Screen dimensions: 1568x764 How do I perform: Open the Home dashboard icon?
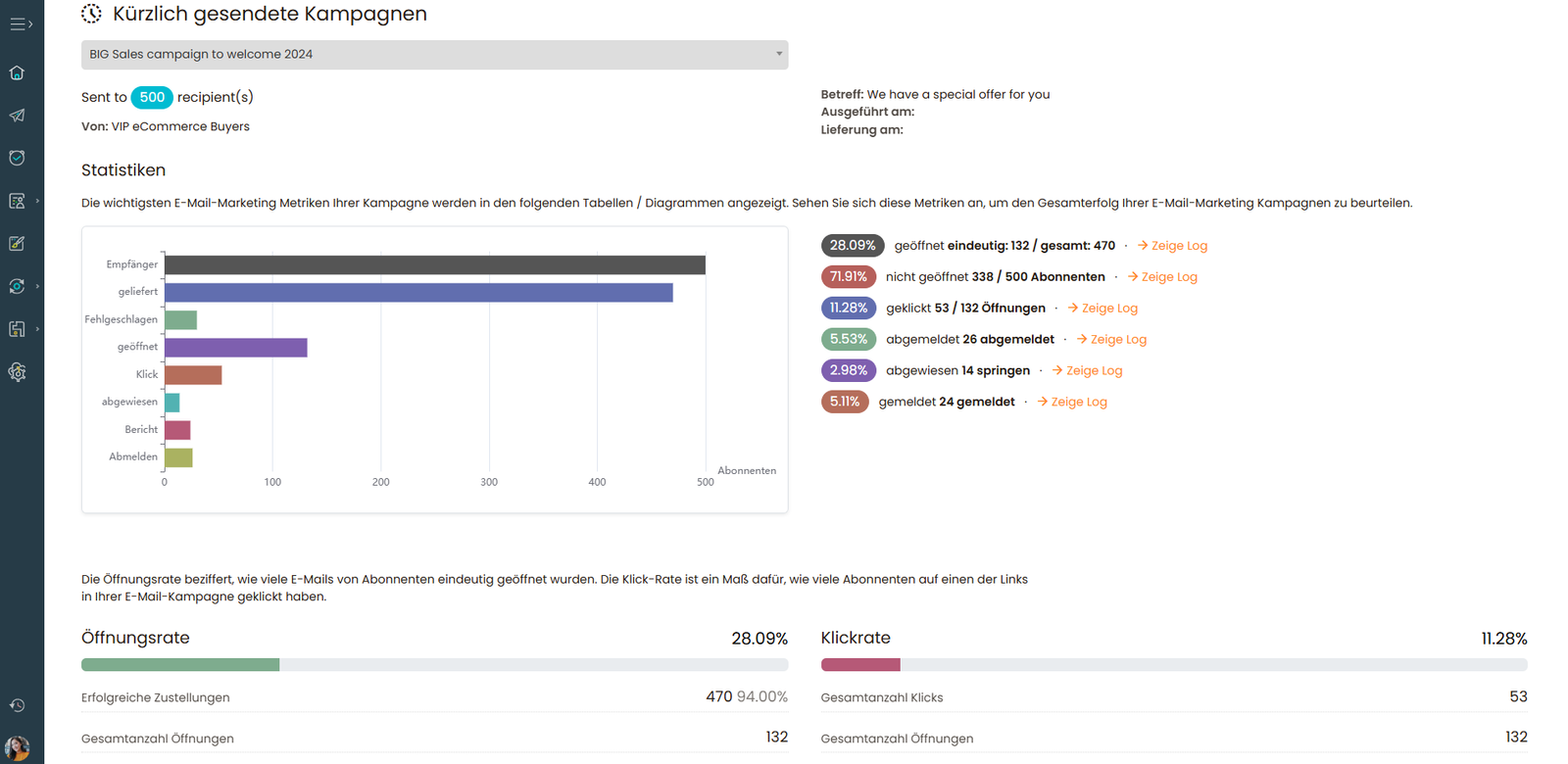point(17,72)
